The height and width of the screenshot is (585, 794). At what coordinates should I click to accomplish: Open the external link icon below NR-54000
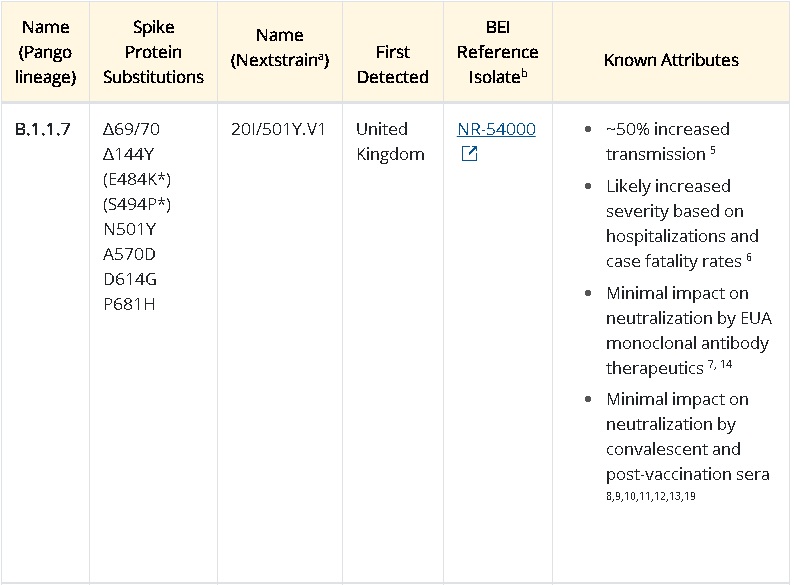tap(469, 153)
